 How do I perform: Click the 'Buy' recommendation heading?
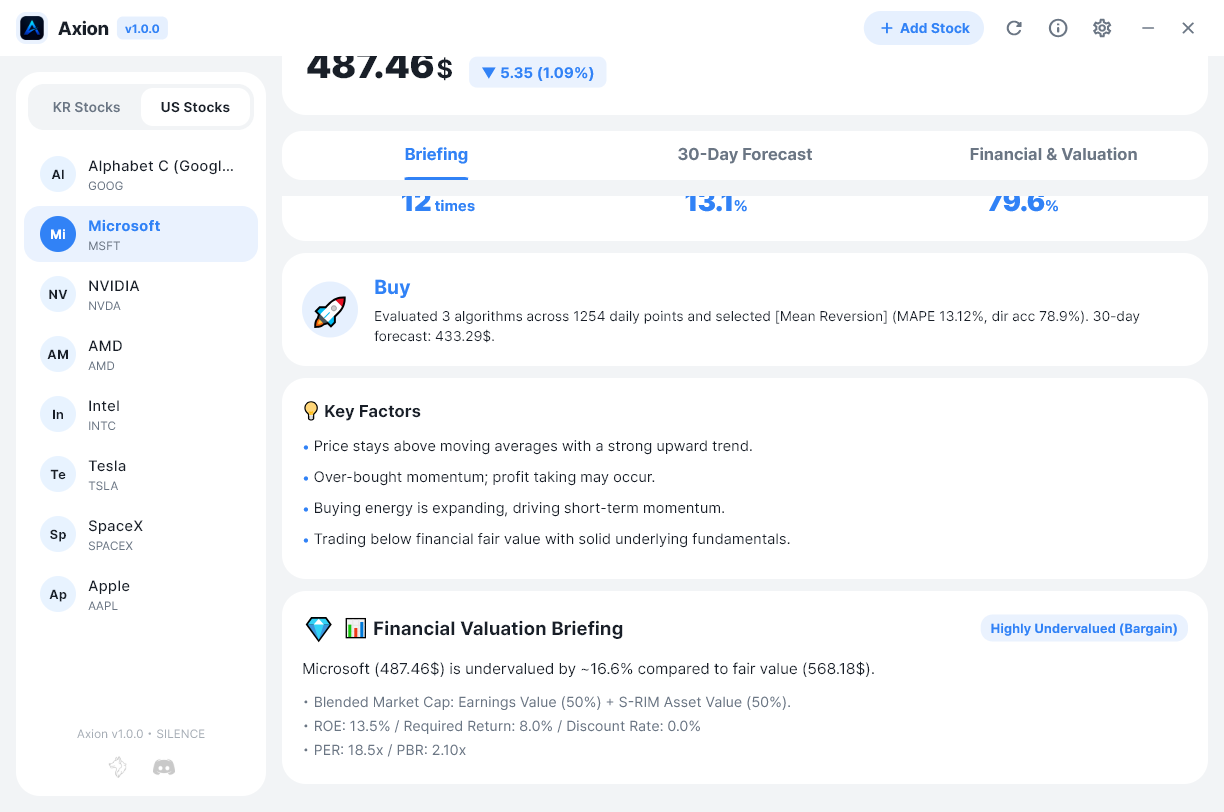tap(392, 287)
